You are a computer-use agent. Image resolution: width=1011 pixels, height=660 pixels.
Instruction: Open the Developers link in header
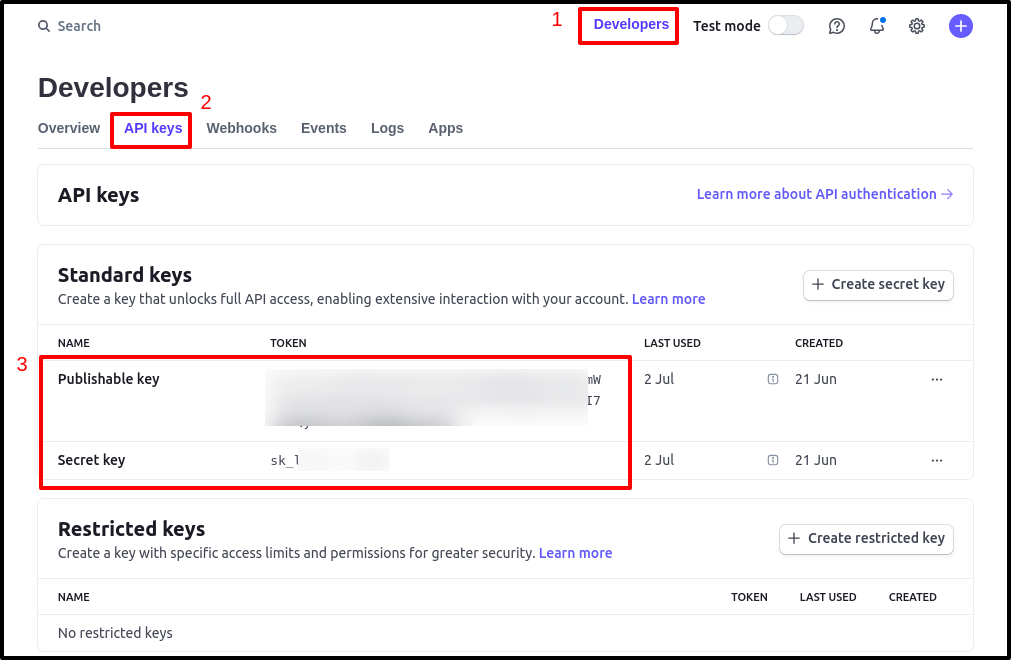click(631, 24)
